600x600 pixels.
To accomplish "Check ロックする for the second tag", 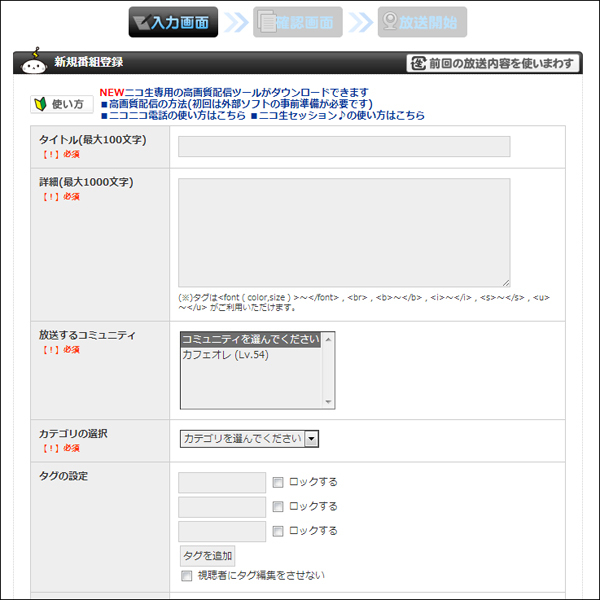I will [278, 507].
